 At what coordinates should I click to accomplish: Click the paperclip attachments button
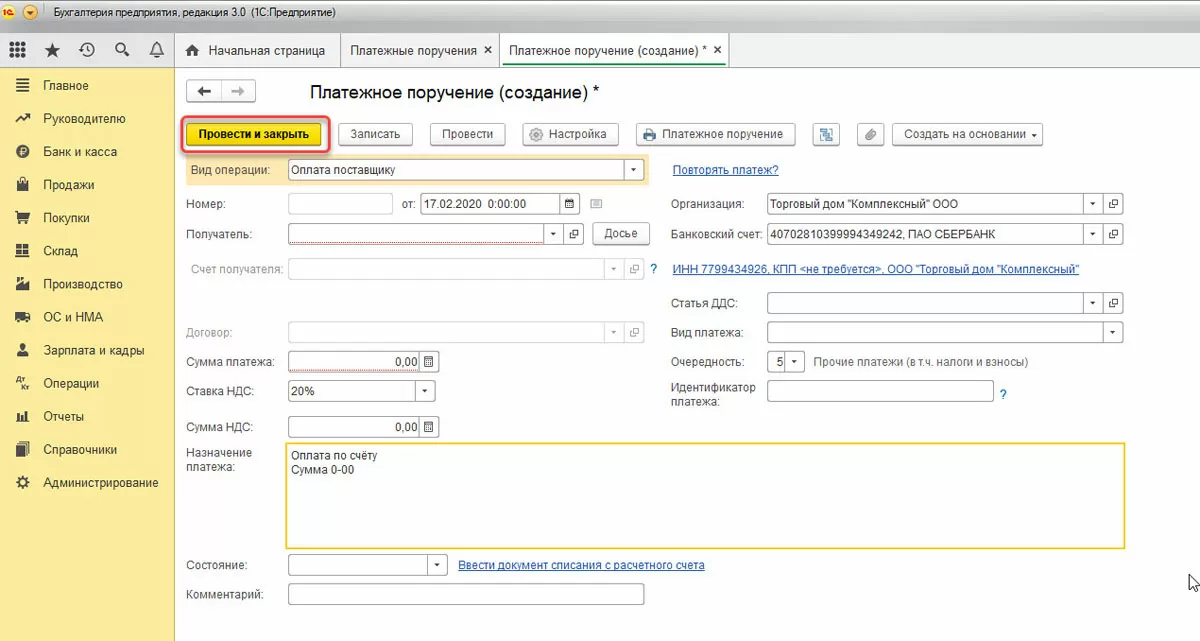pyautogui.click(x=871, y=134)
